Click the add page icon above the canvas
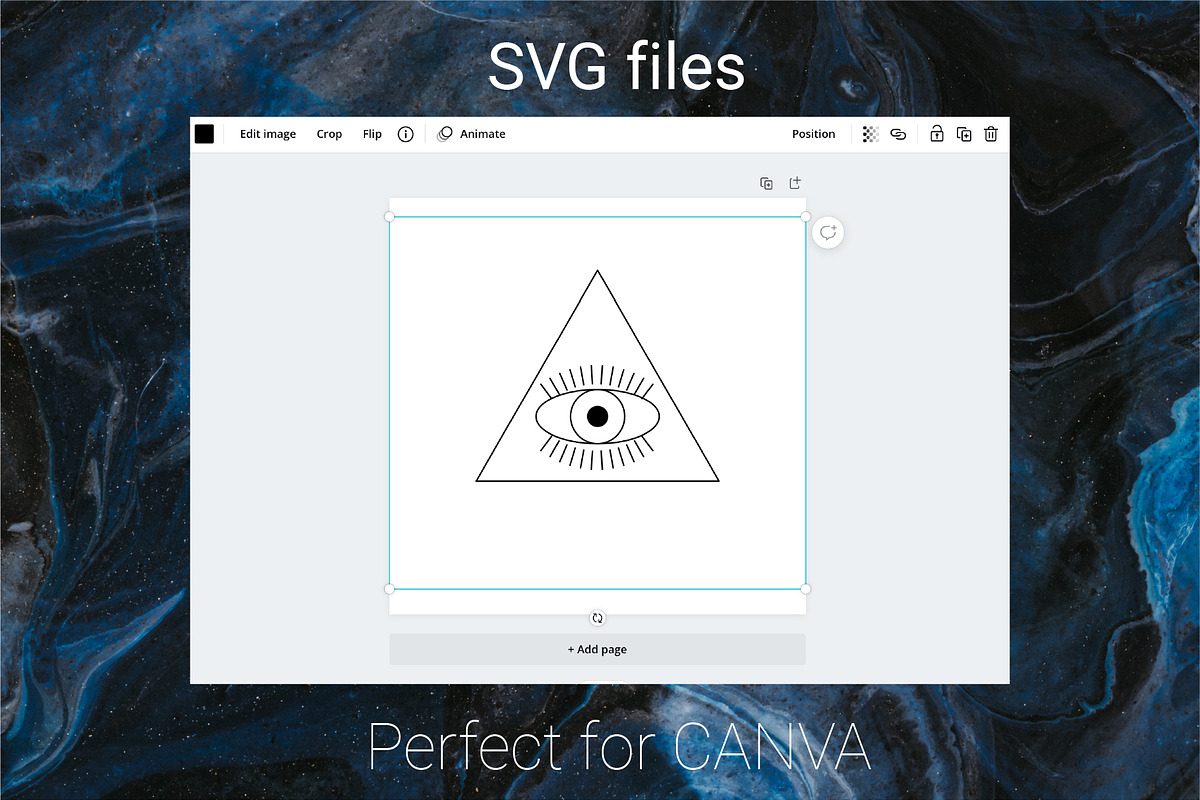This screenshot has height=800, width=1200. pos(795,183)
